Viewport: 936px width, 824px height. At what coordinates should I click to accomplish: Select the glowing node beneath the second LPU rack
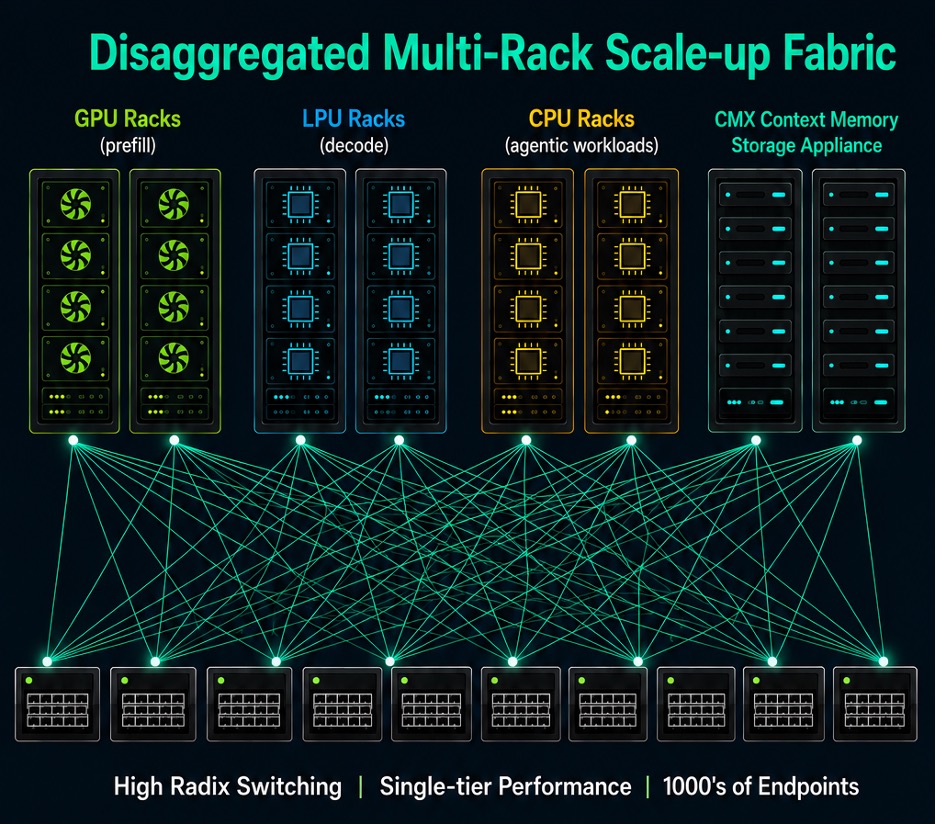(399, 440)
